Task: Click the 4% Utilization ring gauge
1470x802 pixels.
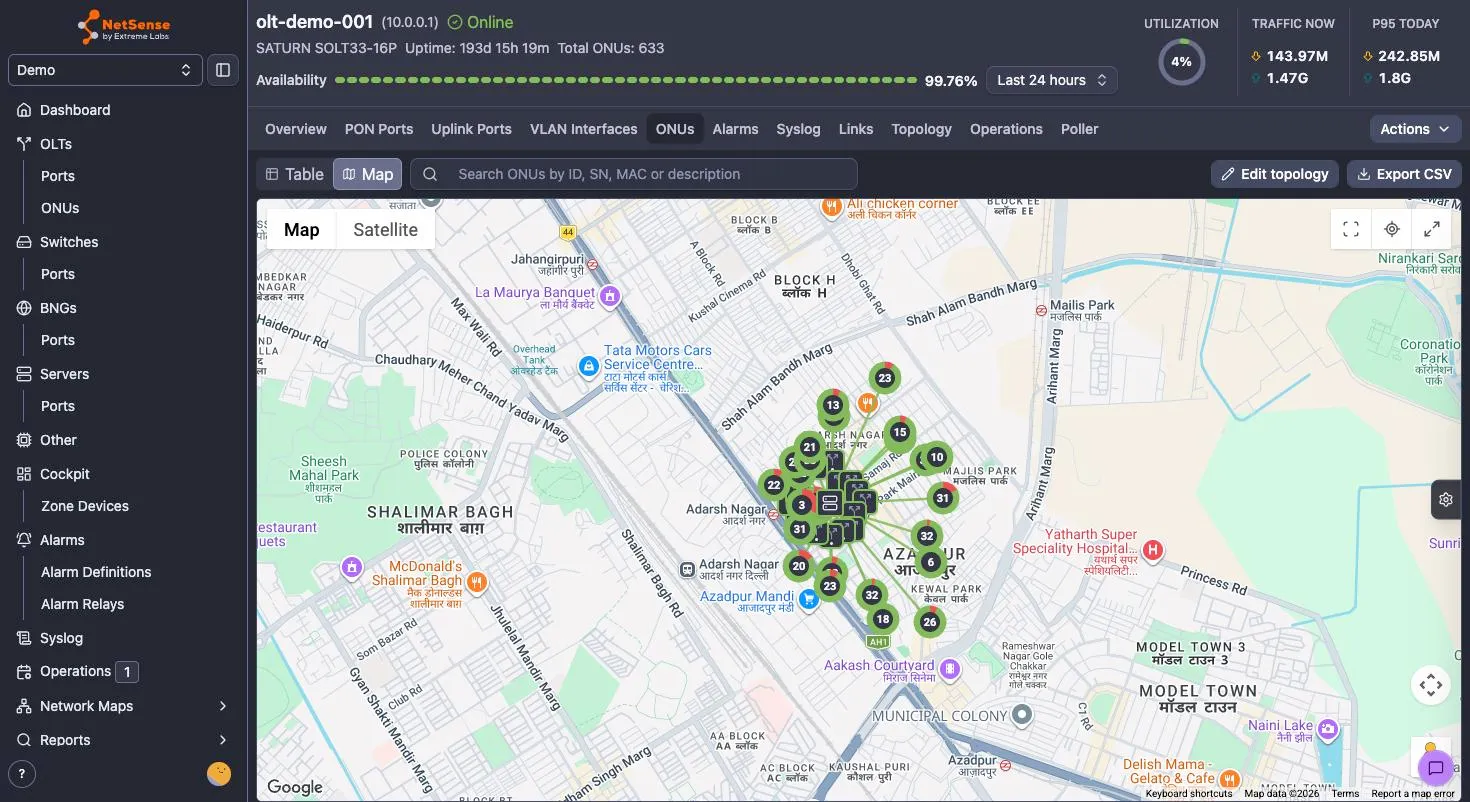Action: point(1181,62)
